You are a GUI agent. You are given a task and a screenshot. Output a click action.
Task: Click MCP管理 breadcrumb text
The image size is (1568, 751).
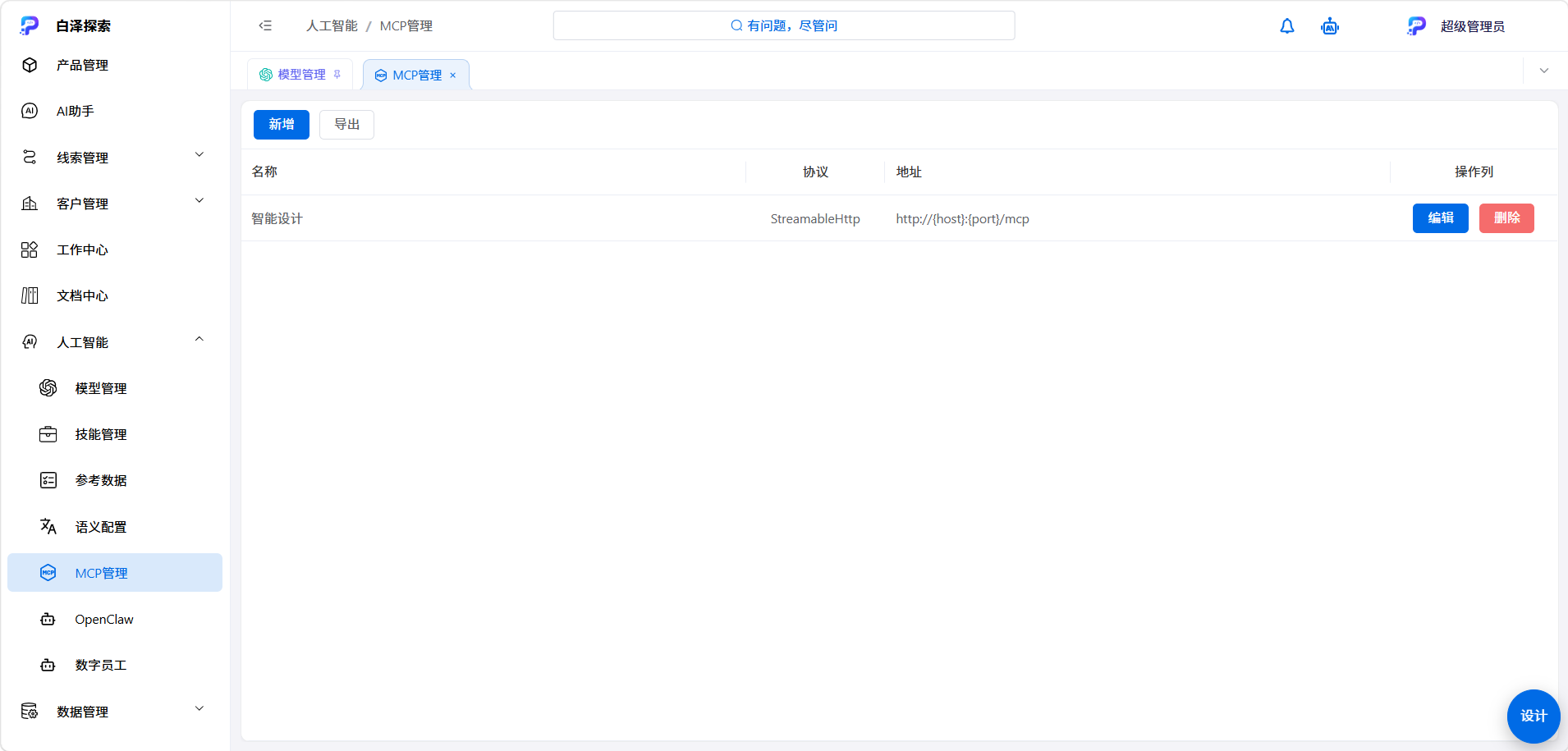point(406,25)
